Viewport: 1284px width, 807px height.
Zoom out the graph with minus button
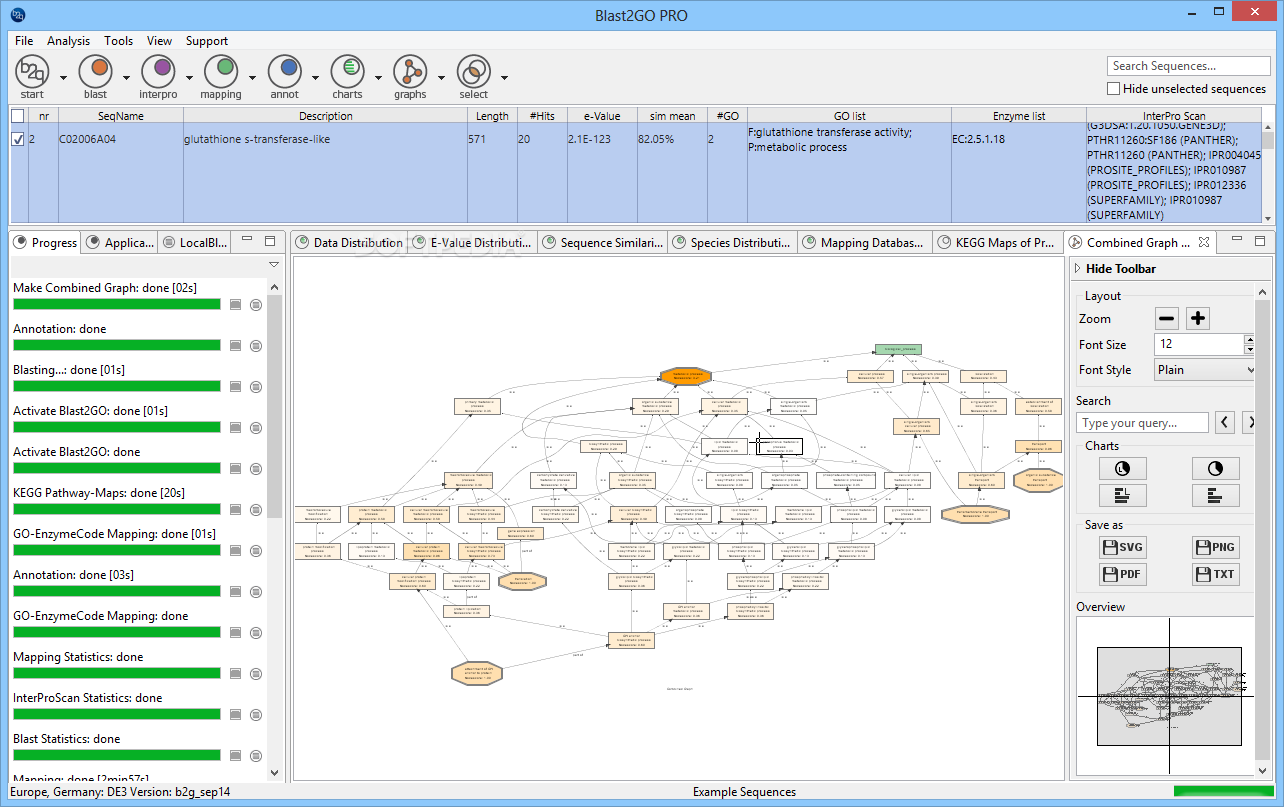pos(1167,319)
